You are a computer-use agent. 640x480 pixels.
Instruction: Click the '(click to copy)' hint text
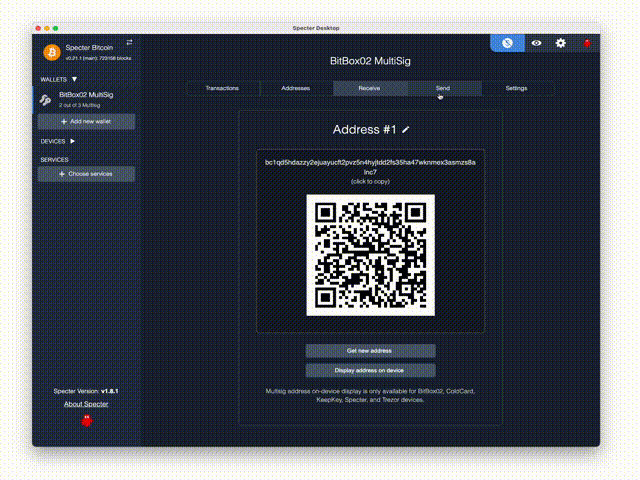click(x=370, y=182)
